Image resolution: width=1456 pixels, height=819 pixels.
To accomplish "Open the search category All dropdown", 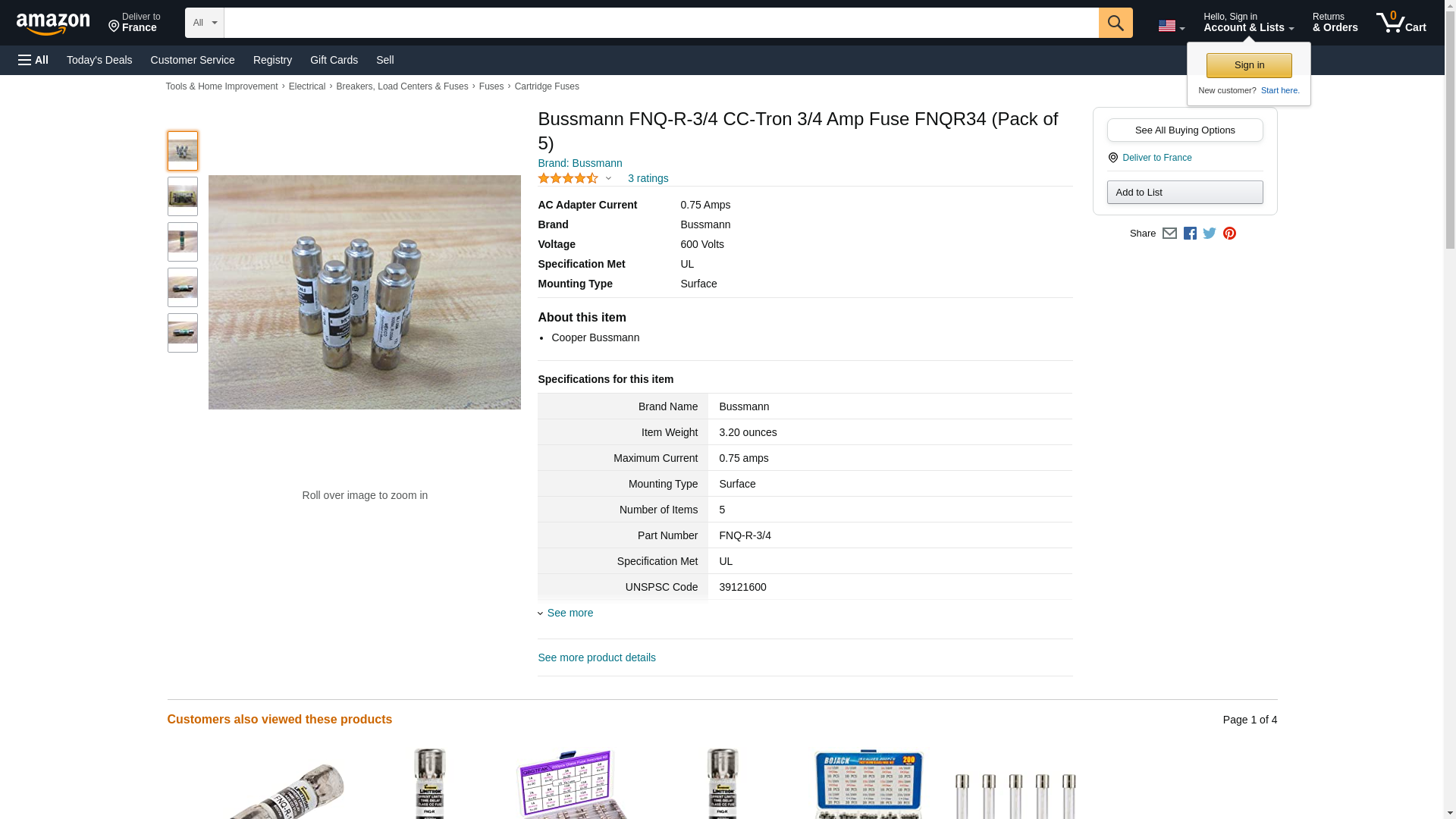I will (205, 23).
